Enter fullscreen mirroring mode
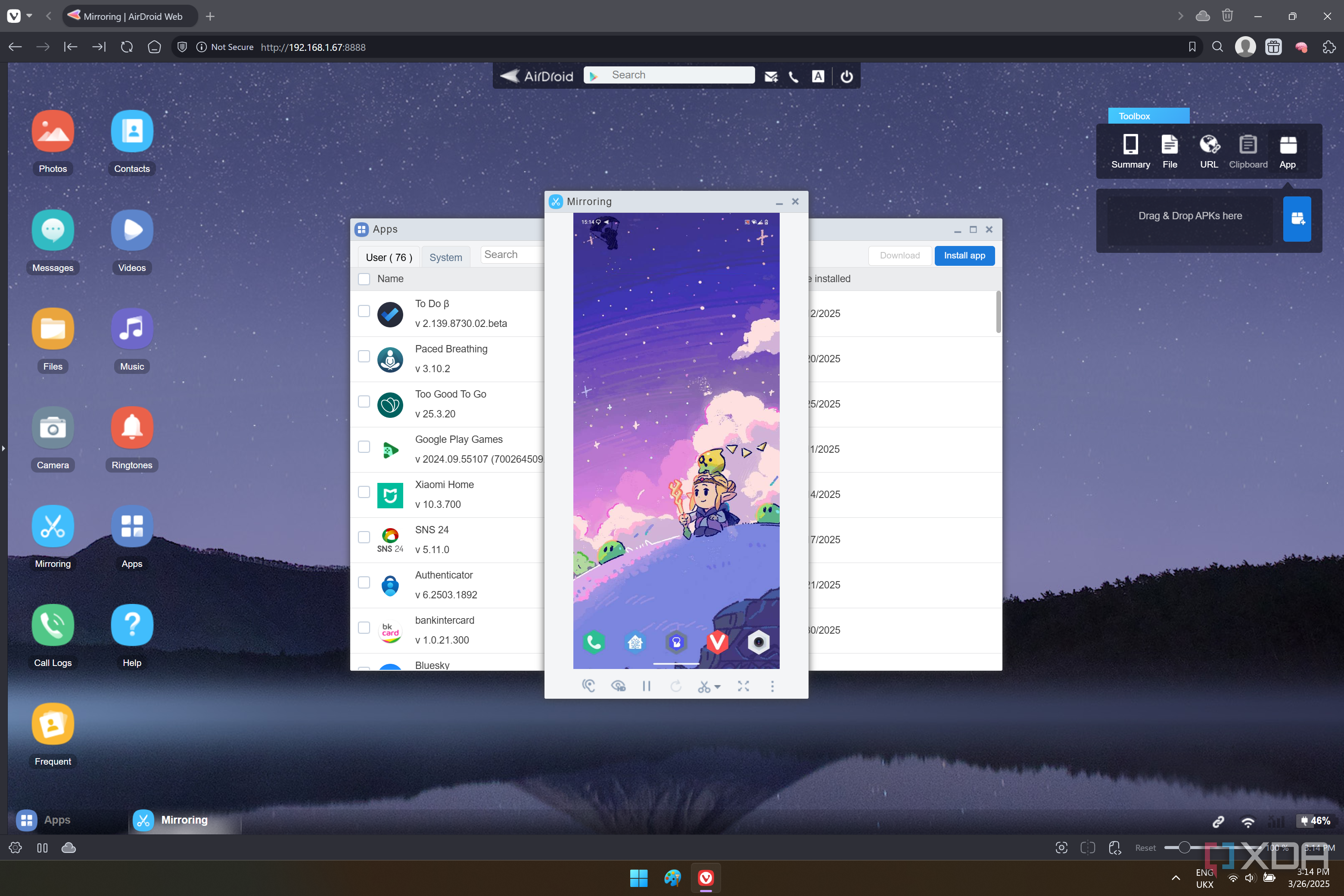The image size is (1344, 896). click(743, 686)
